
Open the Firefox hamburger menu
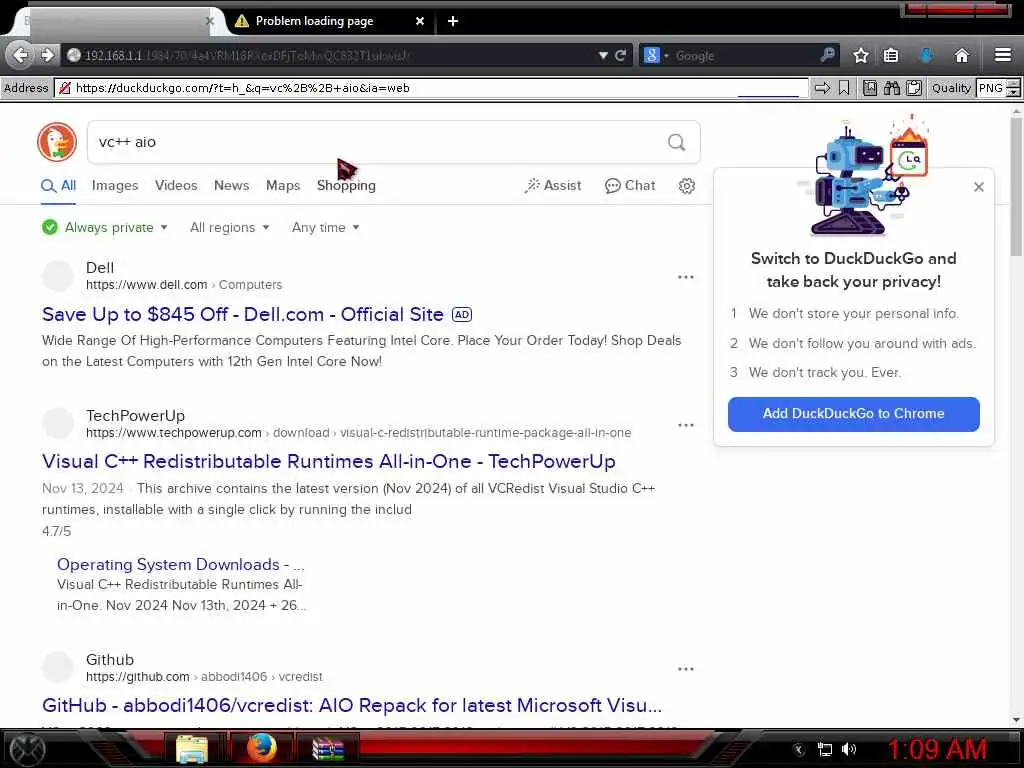click(1003, 55)
